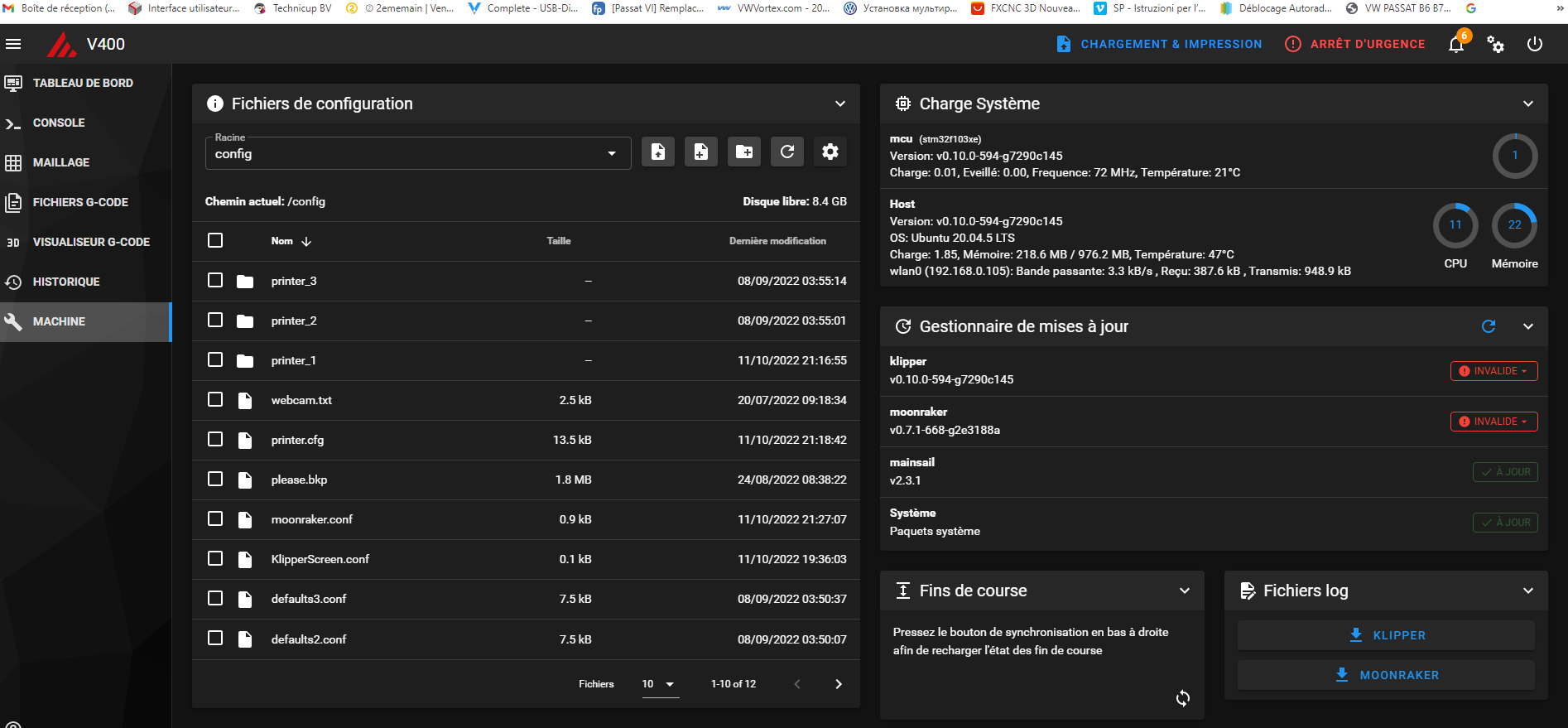Go to next page of files
The height and width of the screenshot is (728, 1568).
click(x=839, y=684)
